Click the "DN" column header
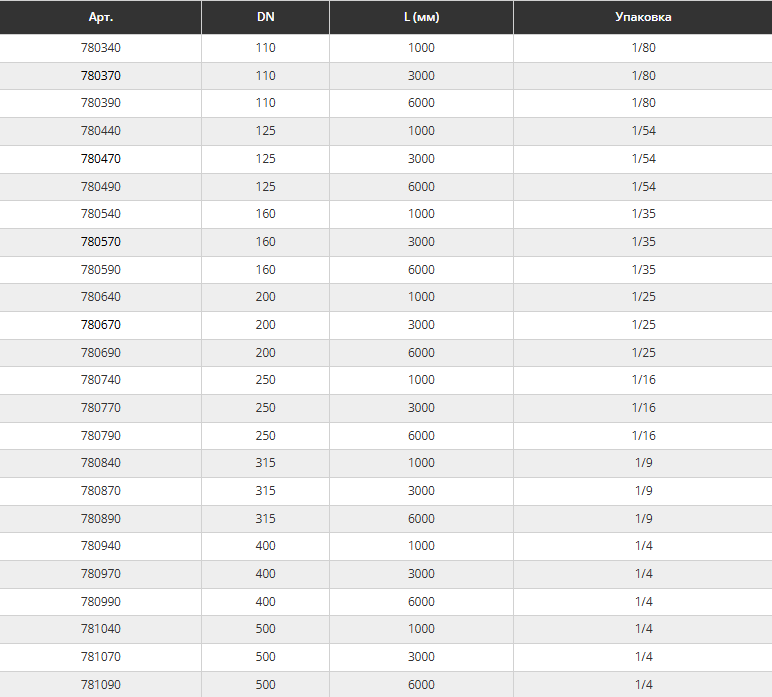 pos(265,17)
